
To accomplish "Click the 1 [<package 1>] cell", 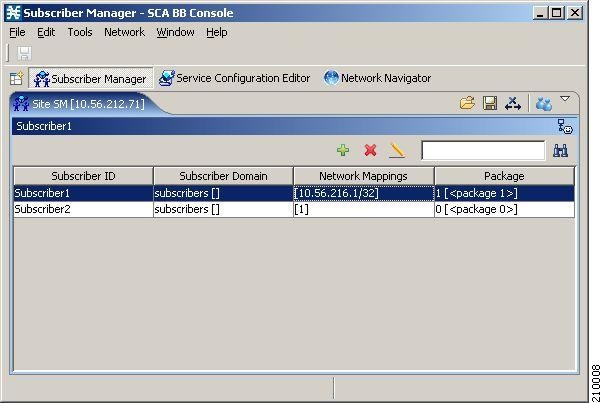I will coord(504,193).
